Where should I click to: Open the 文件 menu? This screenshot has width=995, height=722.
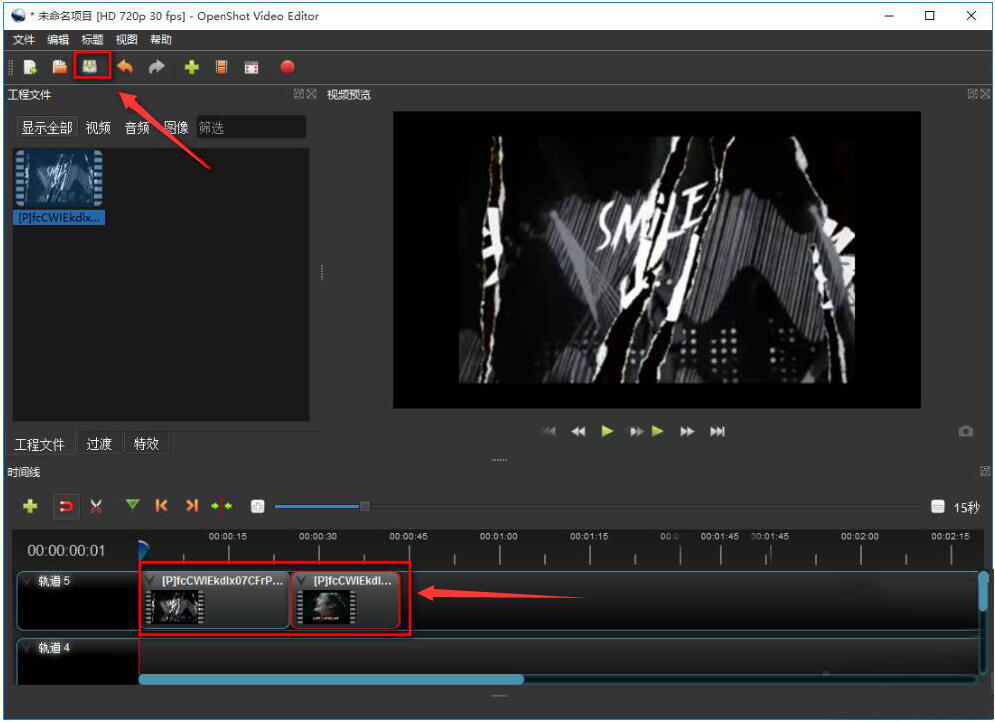coord(23,40)
